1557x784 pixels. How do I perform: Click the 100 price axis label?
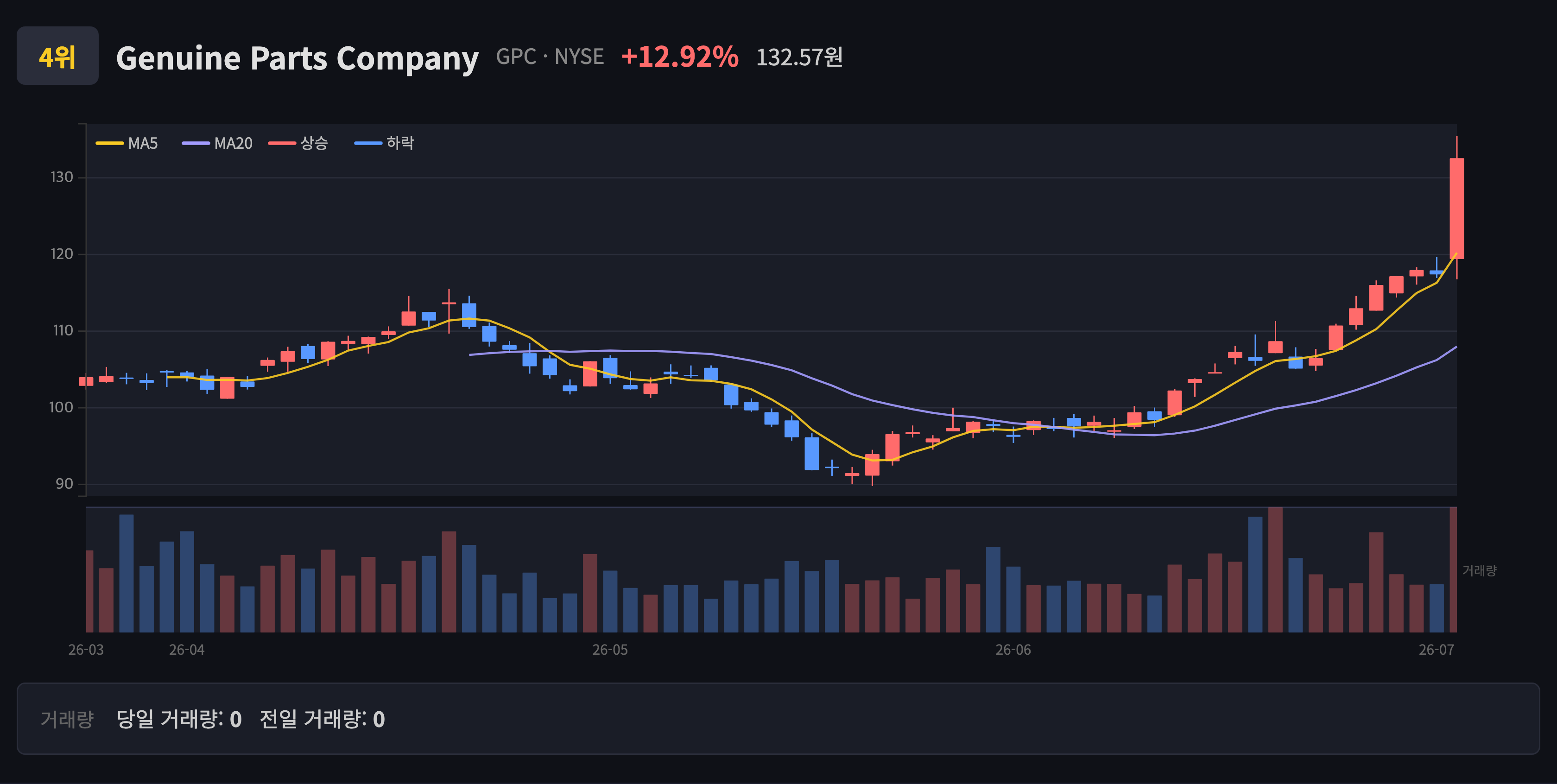(x=61, y=407)
